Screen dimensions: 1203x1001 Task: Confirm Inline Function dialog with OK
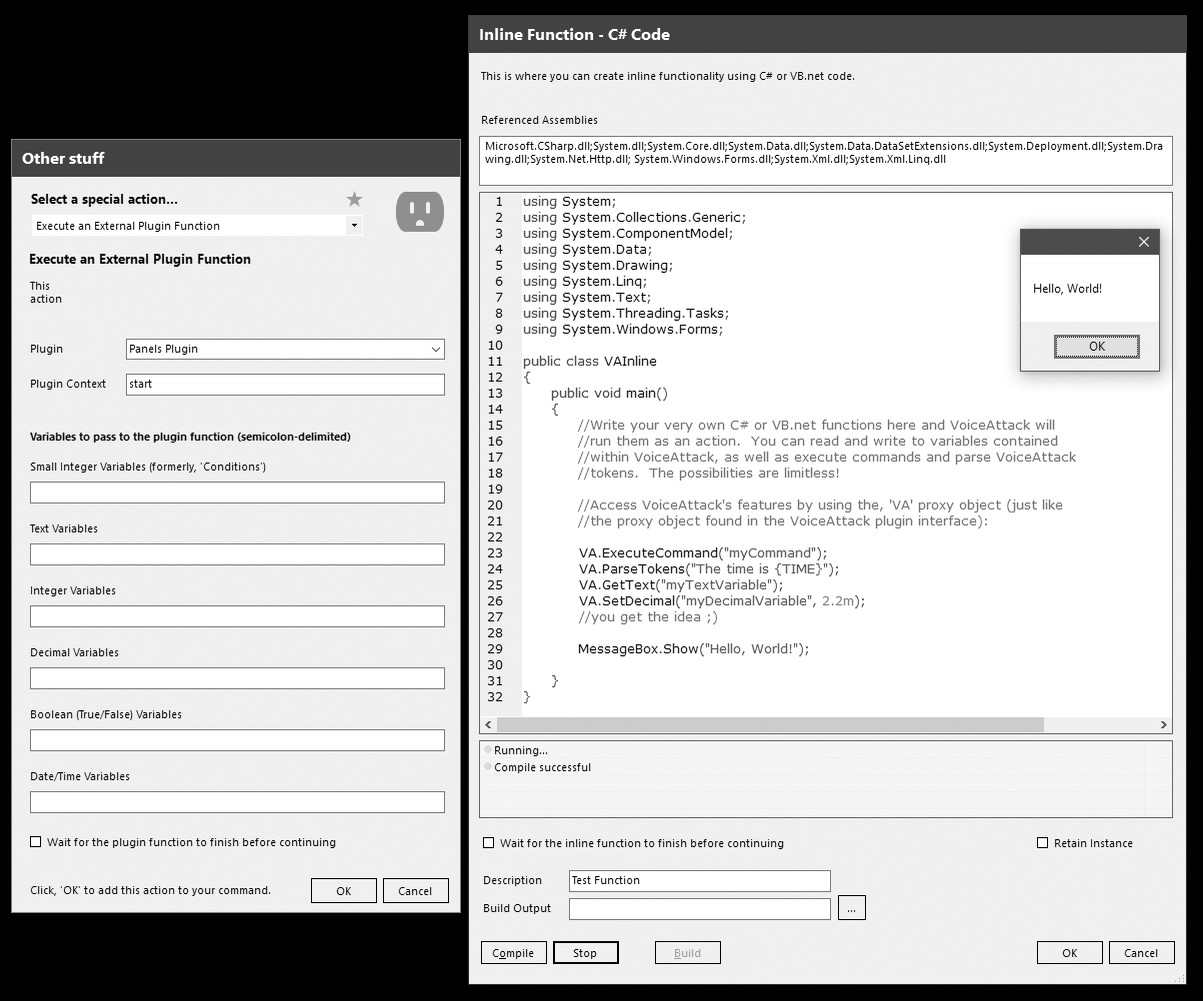click(x=1069, y=953)
